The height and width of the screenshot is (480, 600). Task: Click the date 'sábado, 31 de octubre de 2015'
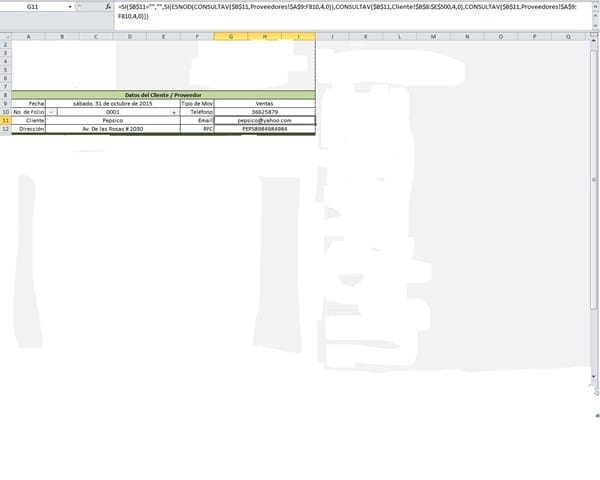point(113,104)
